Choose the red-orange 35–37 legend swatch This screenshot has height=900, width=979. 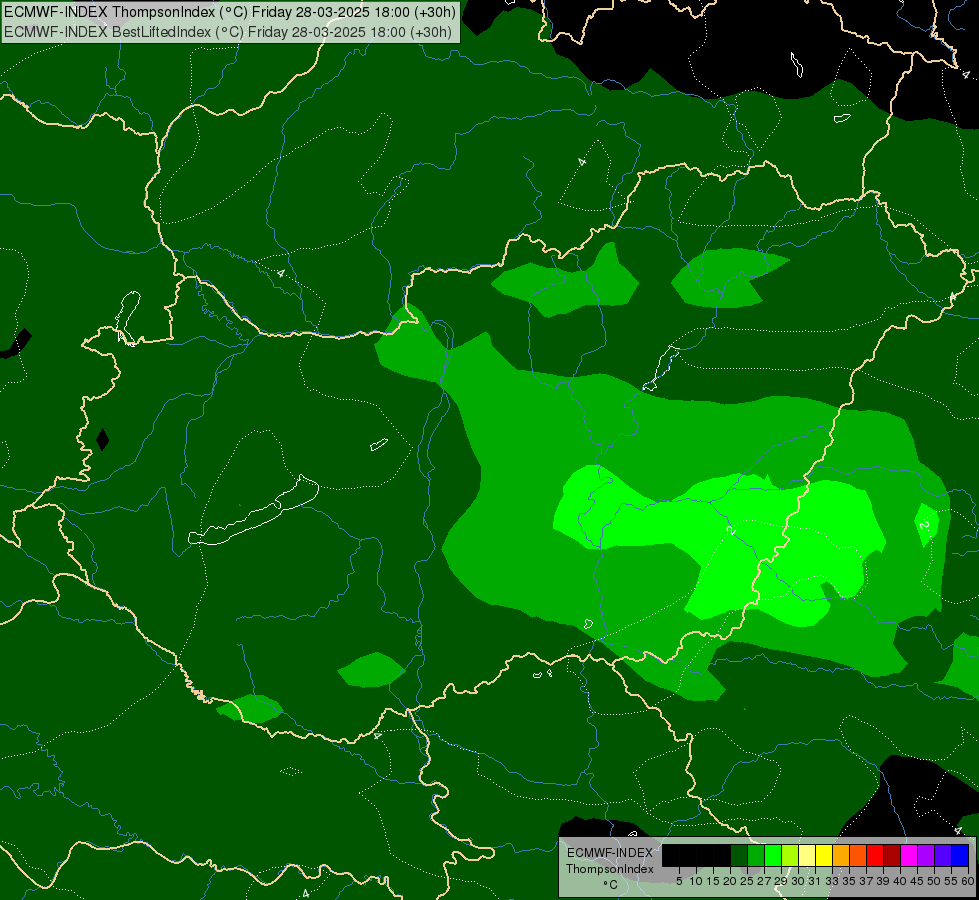coord(858,855)
